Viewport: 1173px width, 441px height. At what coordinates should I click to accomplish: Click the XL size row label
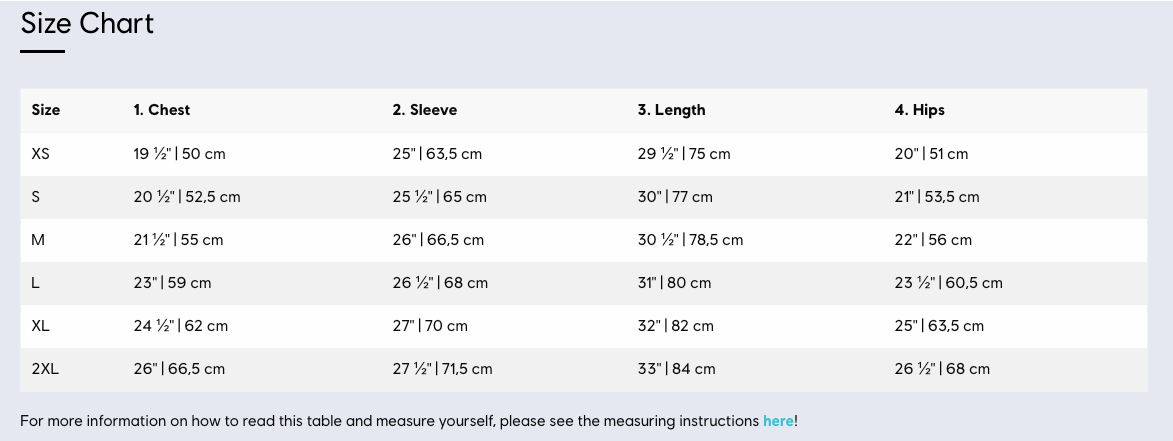click(40, 326)
